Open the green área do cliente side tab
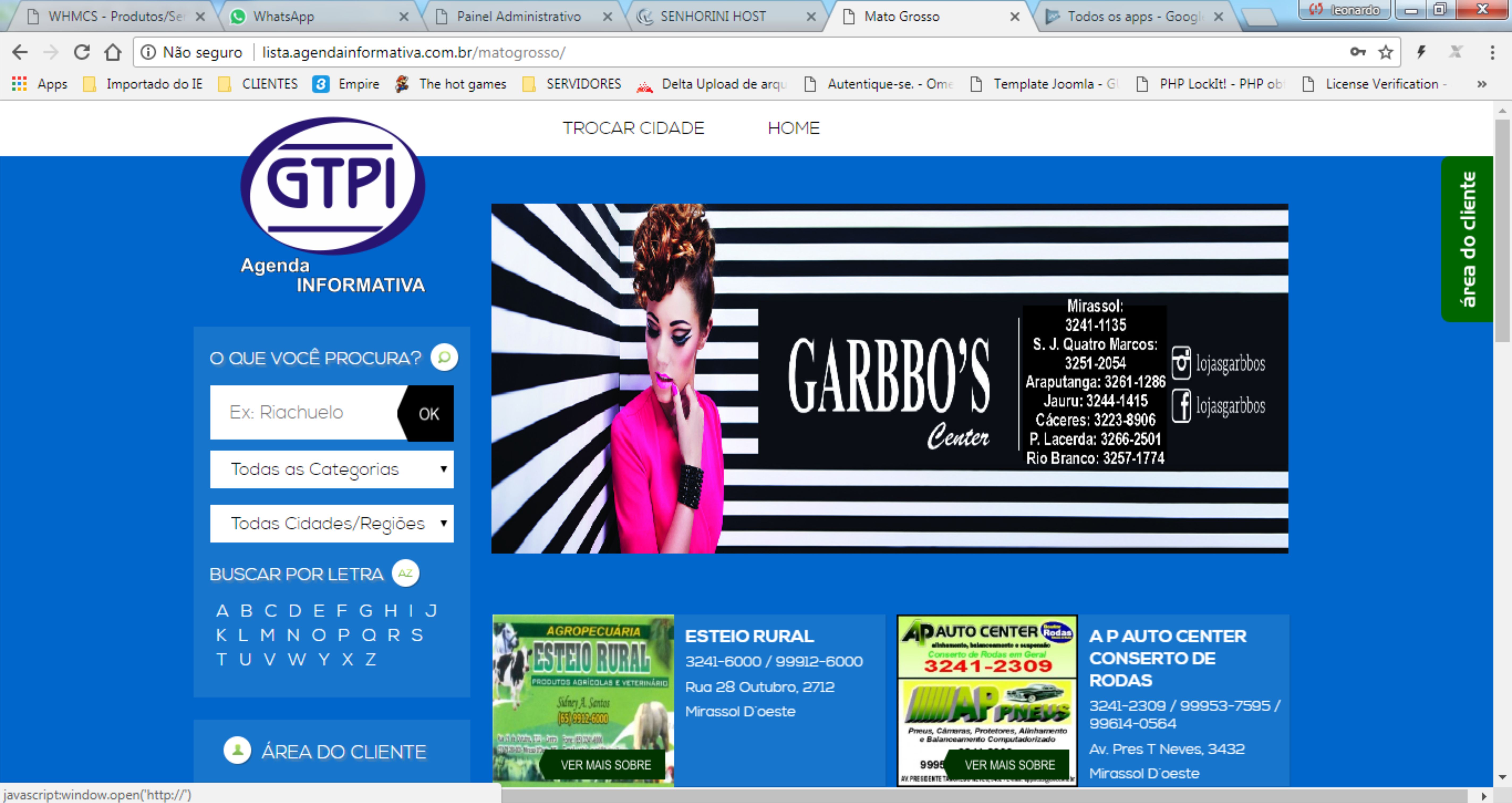Image resolution: width=1512 pixels, height=803 pixels. coord(1467,238)
